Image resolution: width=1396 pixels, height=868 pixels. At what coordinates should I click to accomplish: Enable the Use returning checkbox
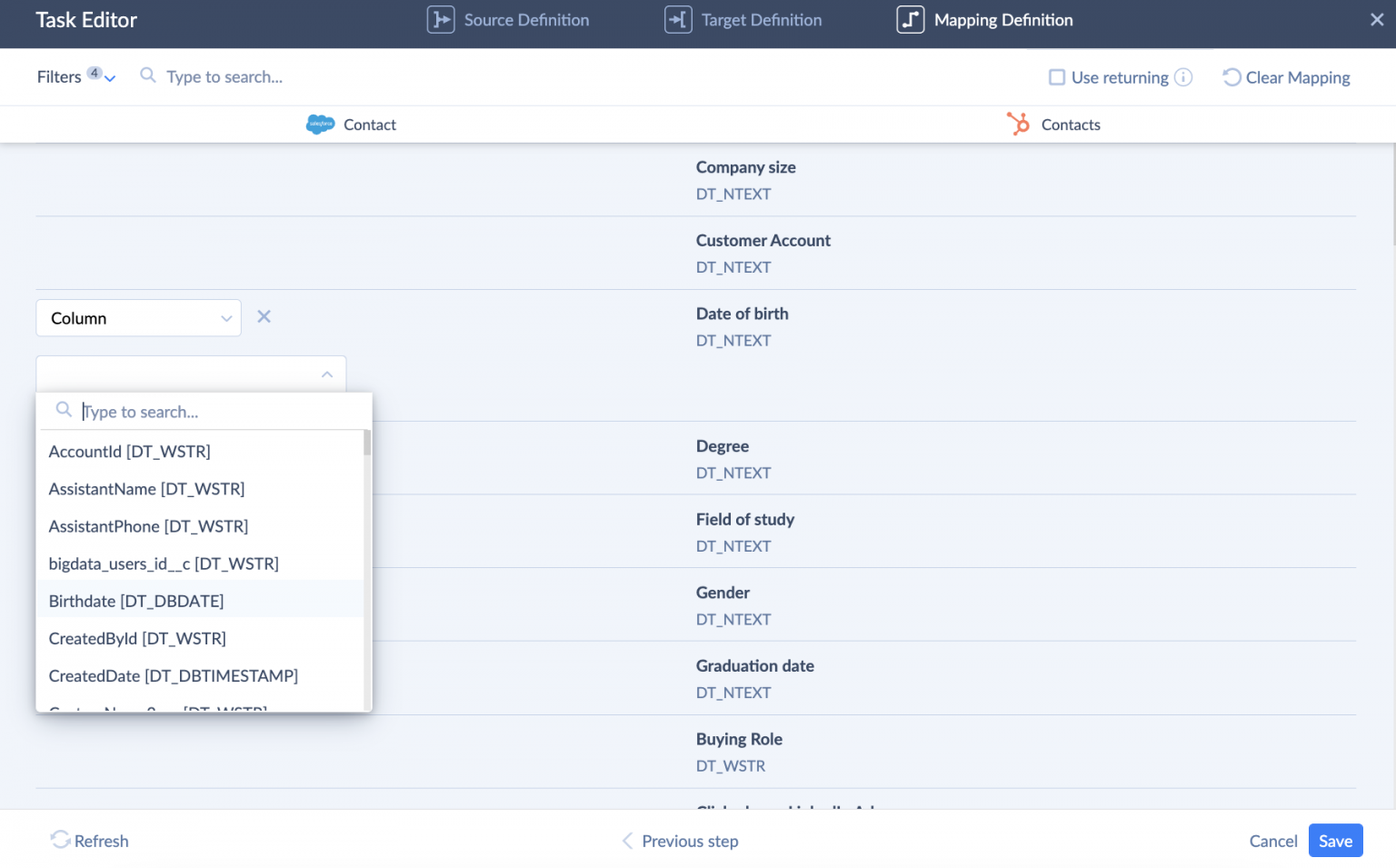[x=1057, y=77]
